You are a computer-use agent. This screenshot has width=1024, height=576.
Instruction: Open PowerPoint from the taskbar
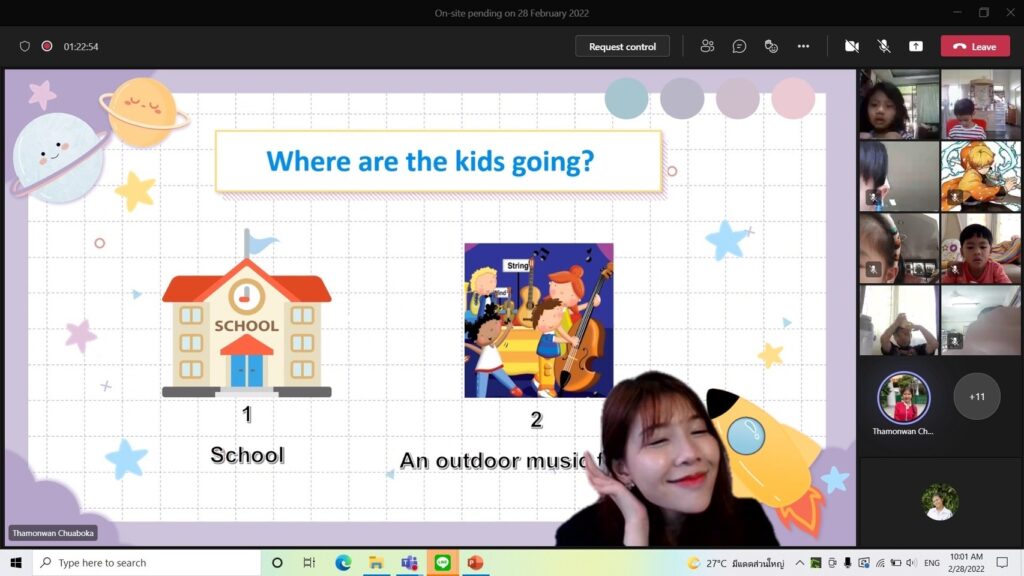coord(475,563)
